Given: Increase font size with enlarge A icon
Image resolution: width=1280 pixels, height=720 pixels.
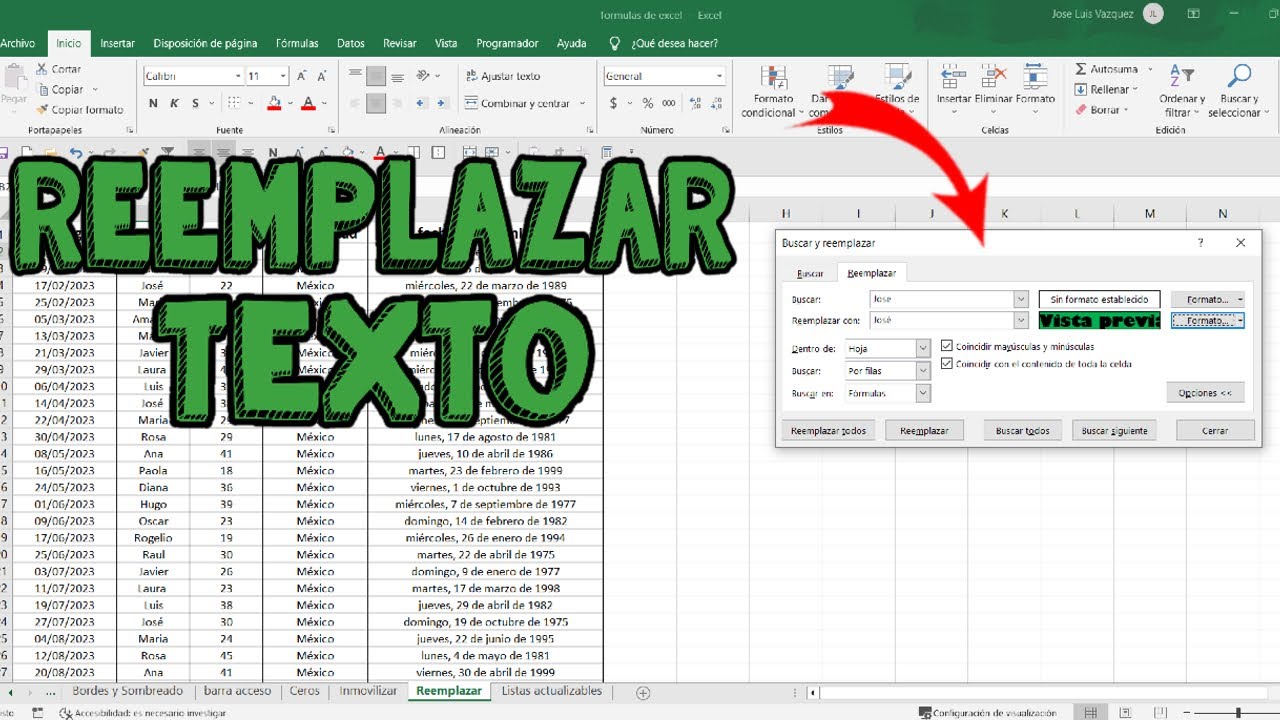Looking at the screenshot, I should pos(302,76).
